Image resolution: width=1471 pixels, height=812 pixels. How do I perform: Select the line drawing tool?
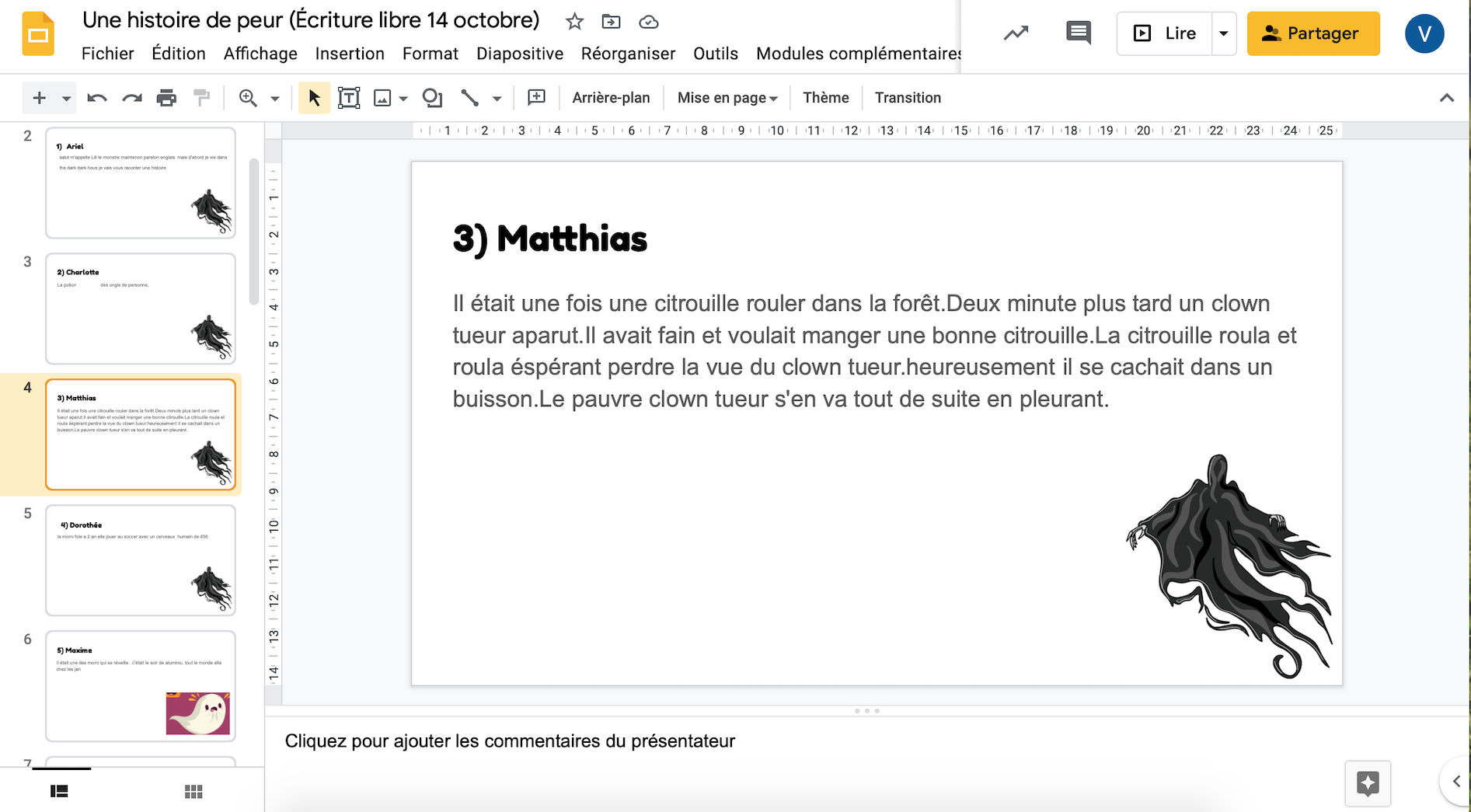pos(470,98)
